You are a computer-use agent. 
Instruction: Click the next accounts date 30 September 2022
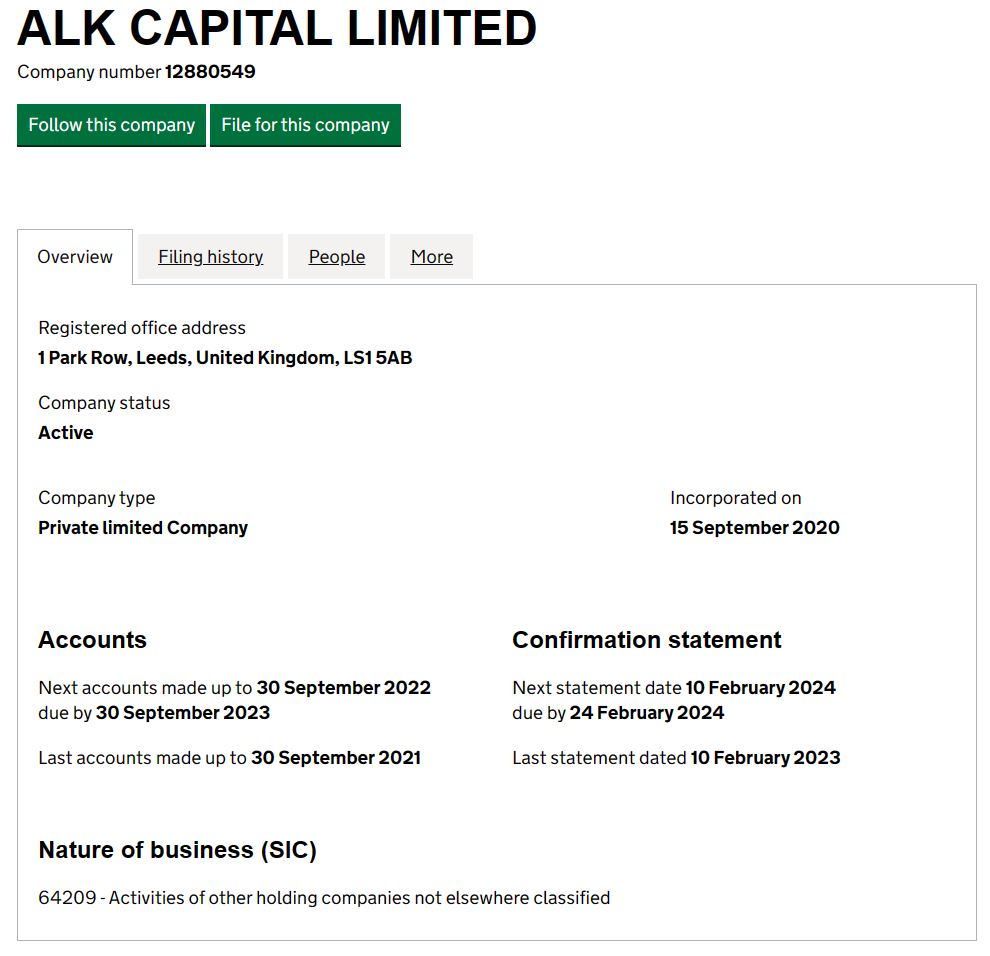(x=343, y=688)
